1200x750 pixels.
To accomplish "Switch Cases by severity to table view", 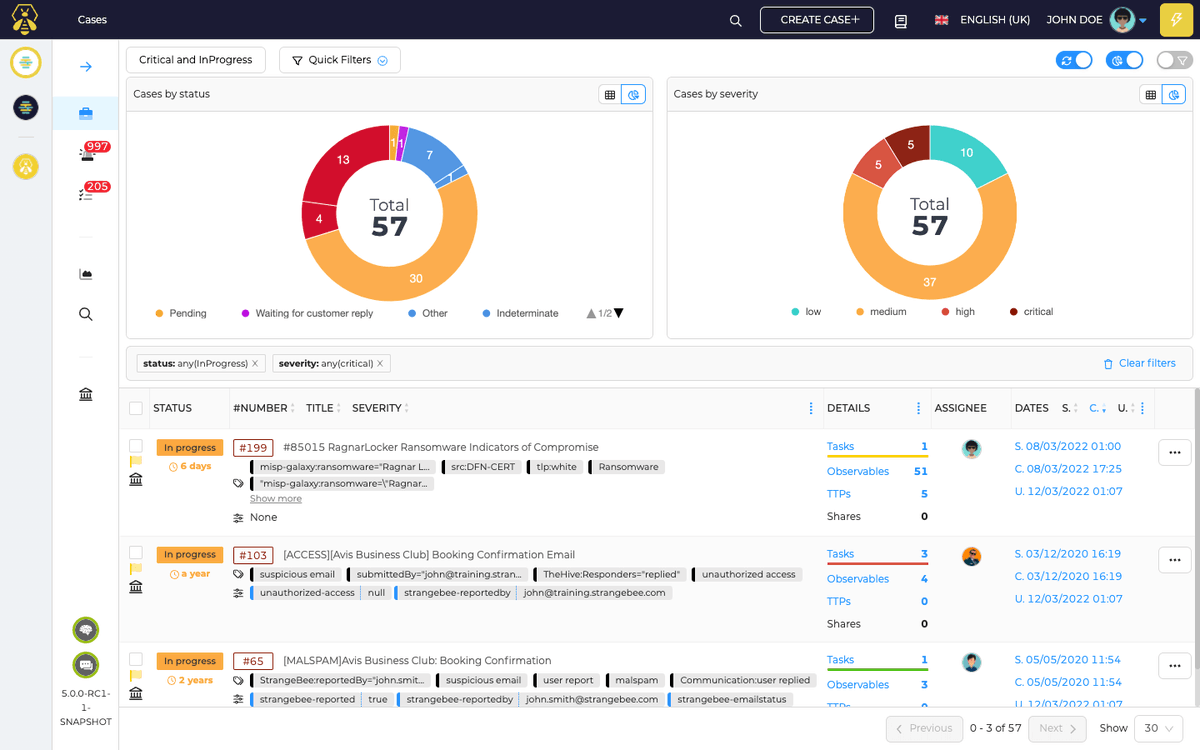I will 1151,94.
